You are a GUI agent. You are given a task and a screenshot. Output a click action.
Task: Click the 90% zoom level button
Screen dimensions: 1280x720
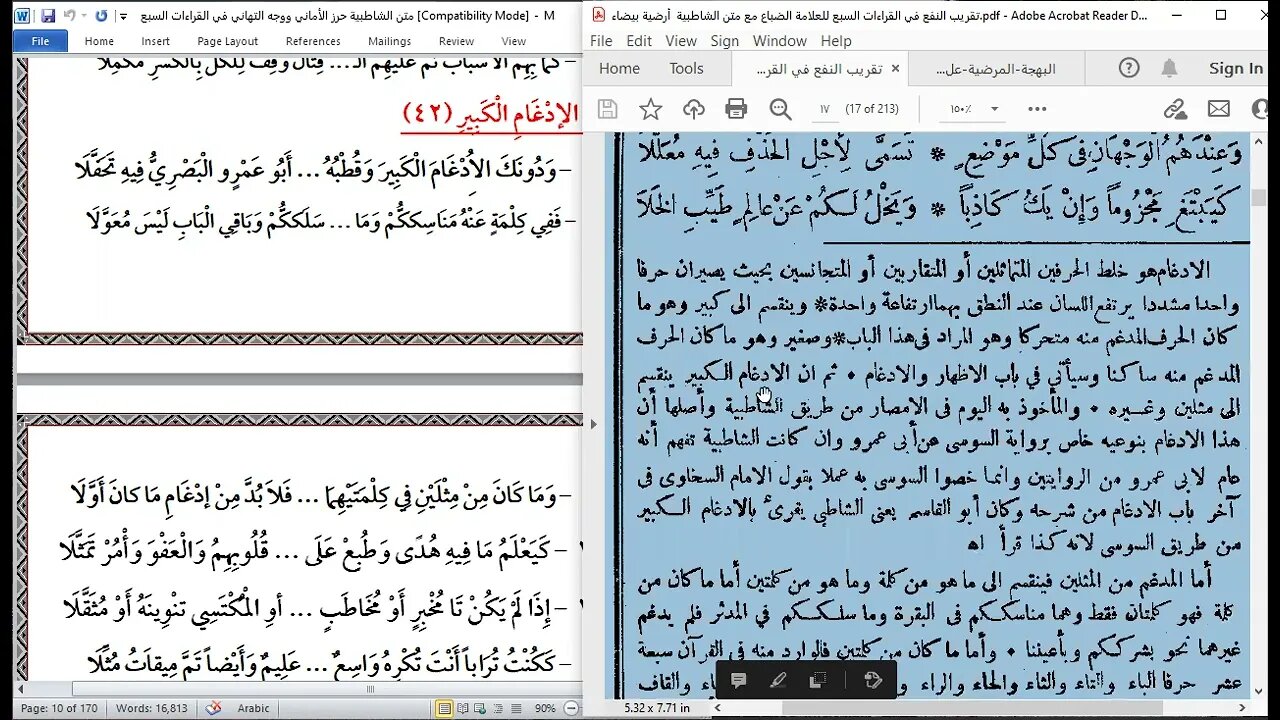click(x=544, y=708)
